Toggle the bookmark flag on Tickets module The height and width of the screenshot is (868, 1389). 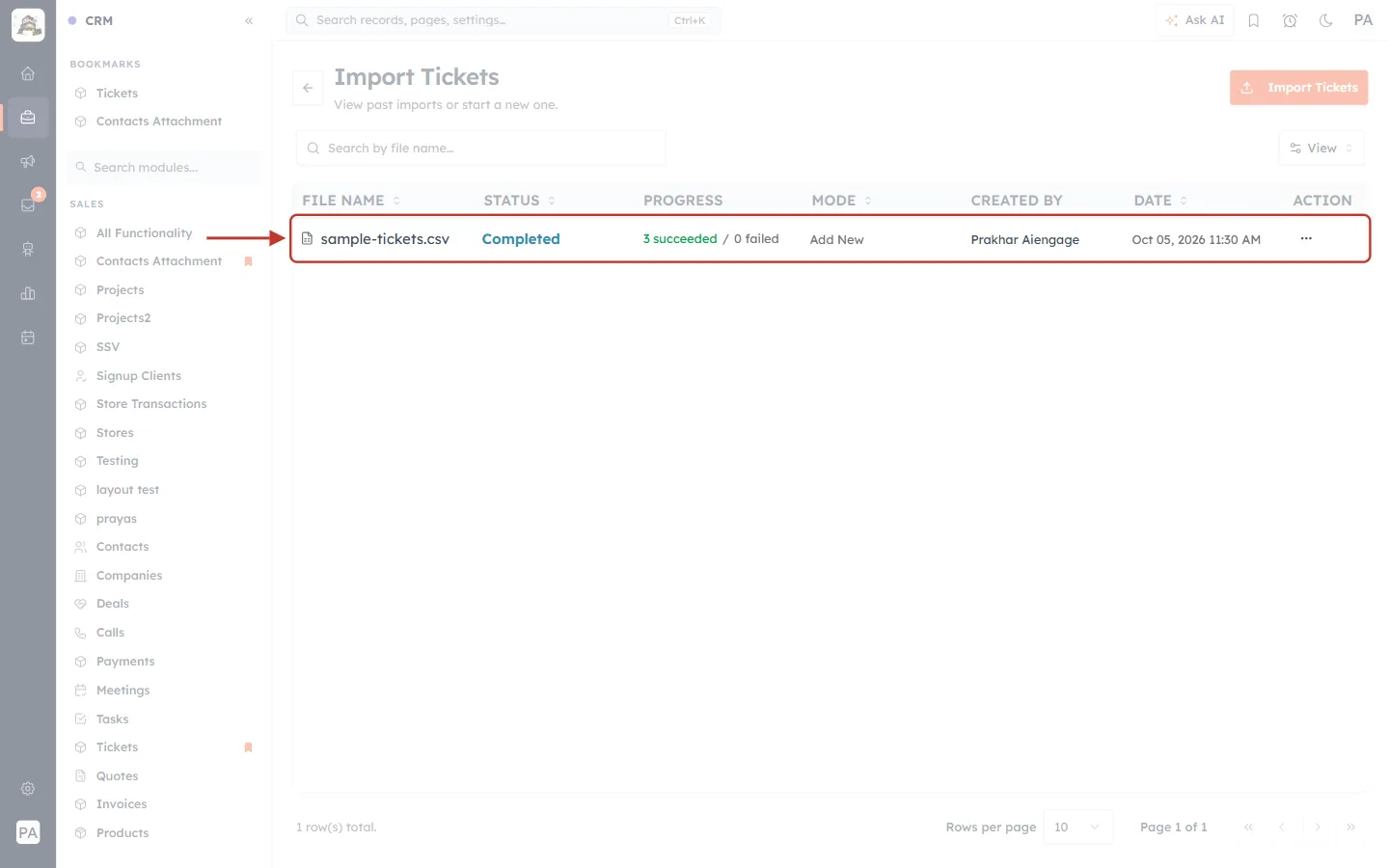pyautogui.click(x=248, y=747)
